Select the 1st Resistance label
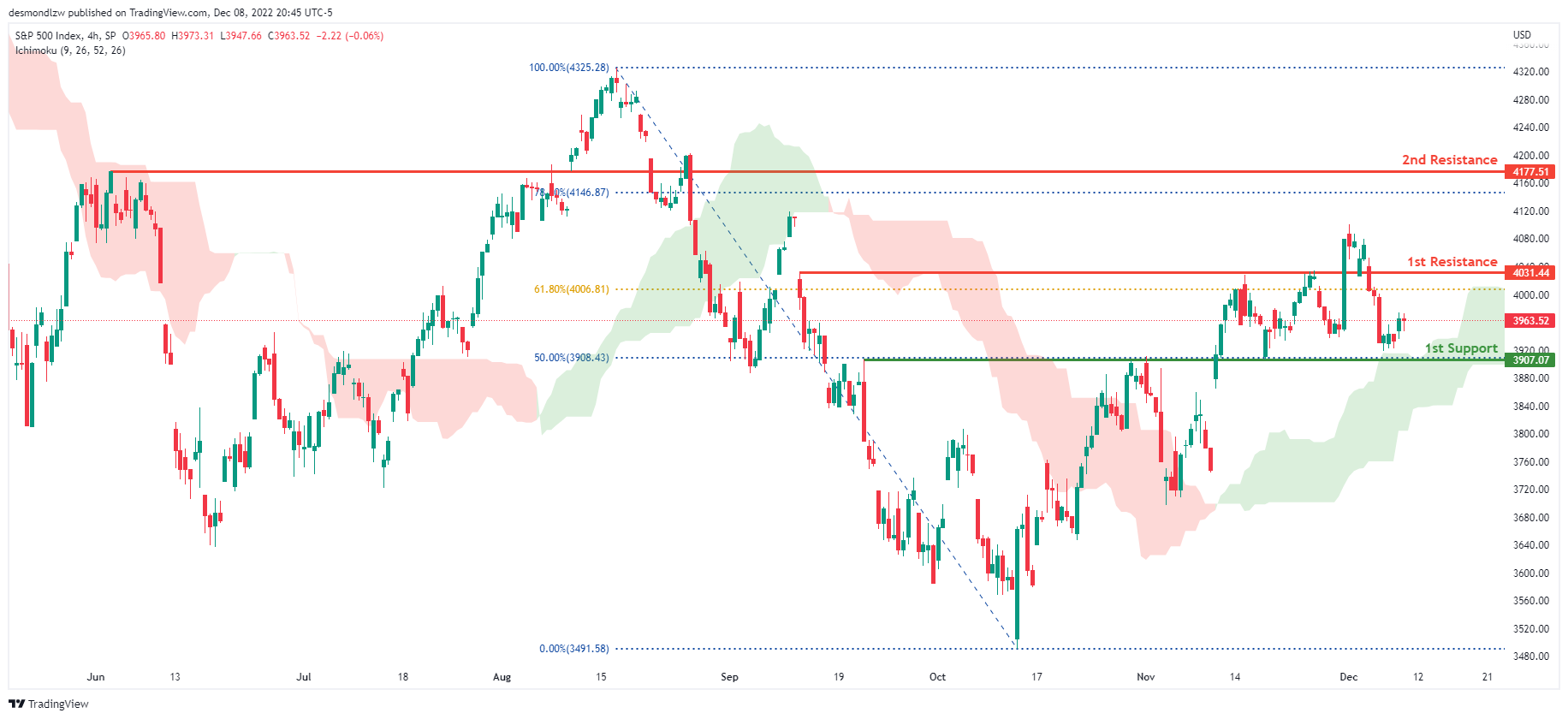Screen dimensions: 1568x719 click(1452, 262)
